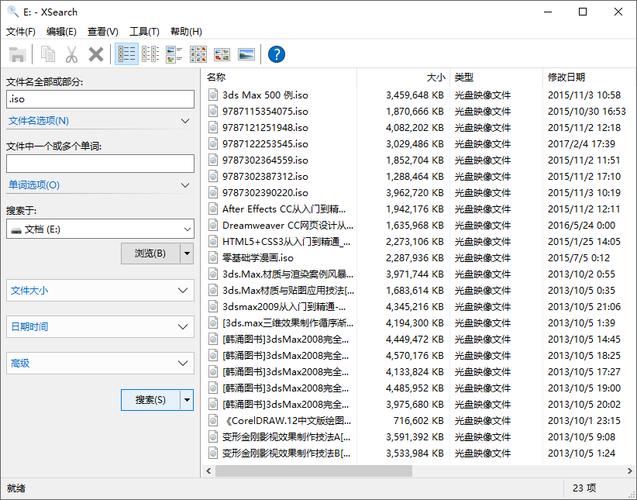Expand 文件名选项(N) section

[x=100, y=121]
